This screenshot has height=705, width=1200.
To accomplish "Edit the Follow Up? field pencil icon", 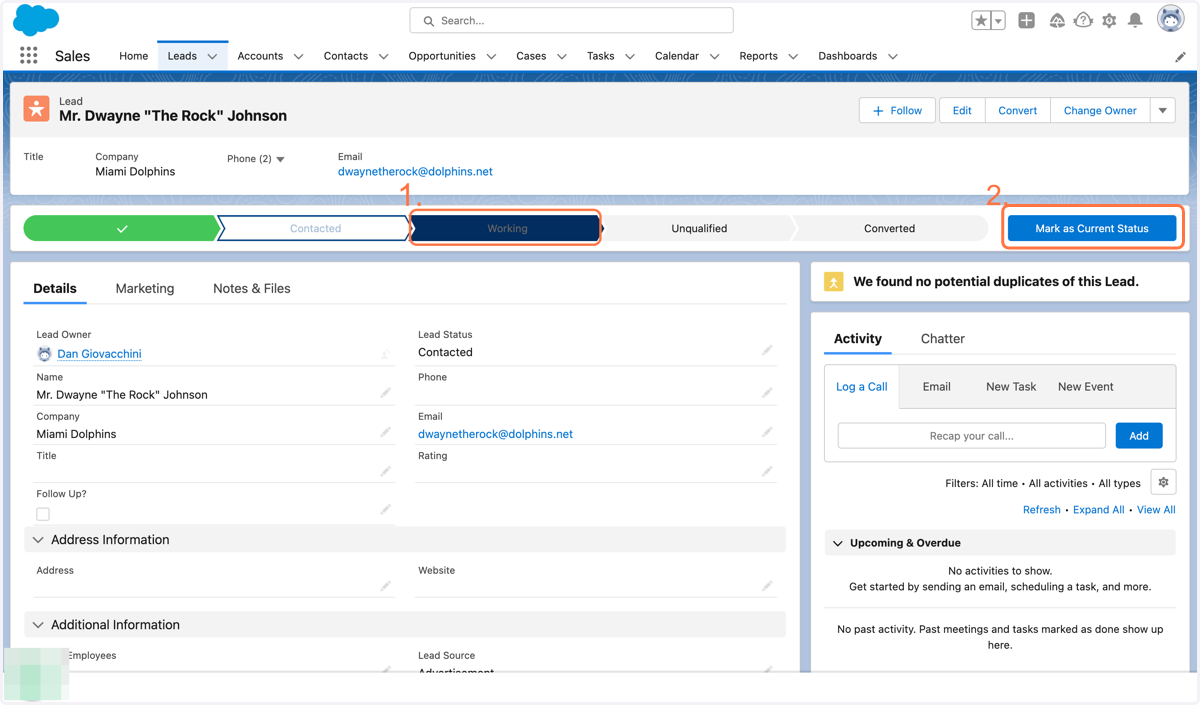I will (x=385, y=510).
